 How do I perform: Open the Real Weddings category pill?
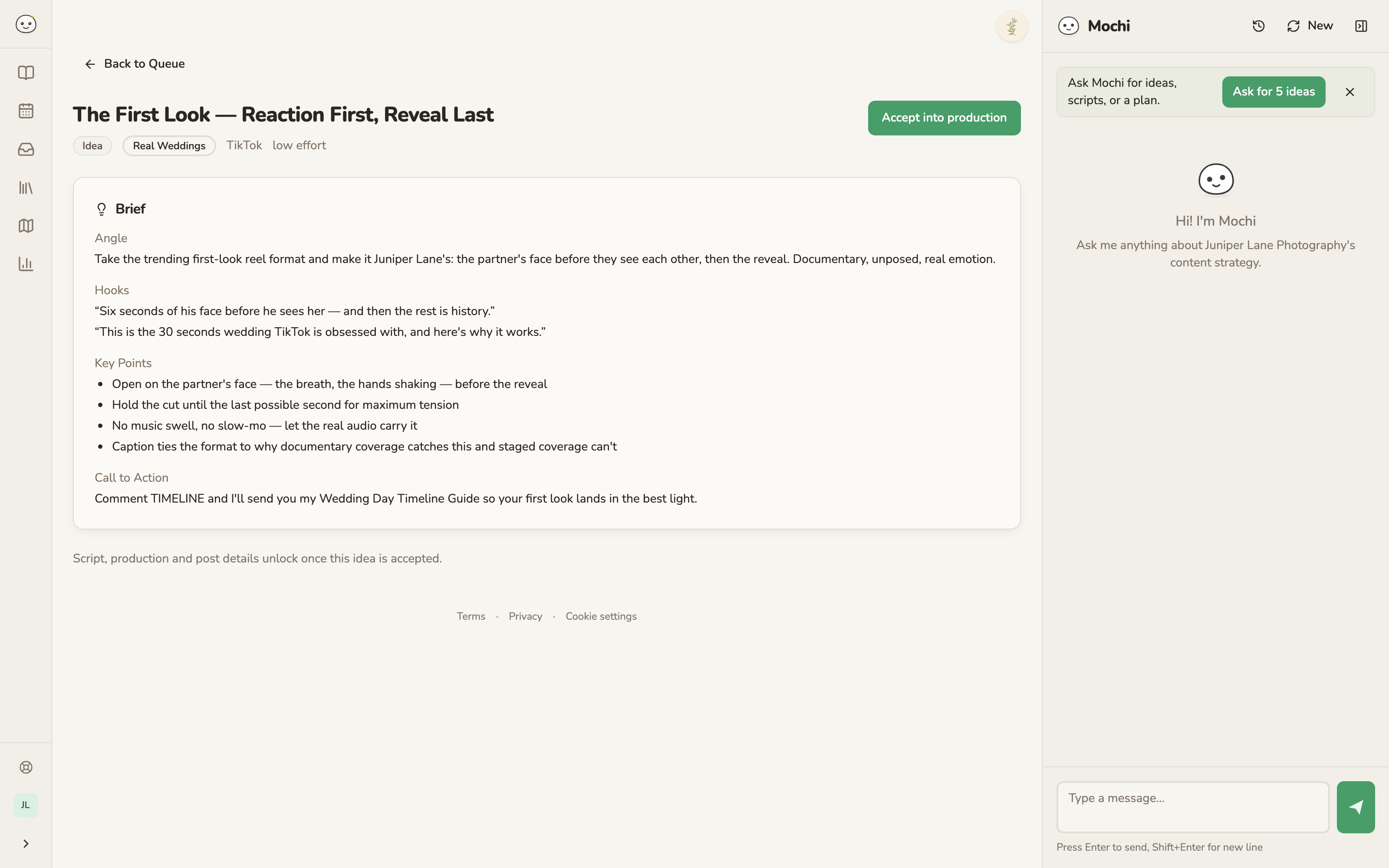pyautogui.click(x=169, y=146)
